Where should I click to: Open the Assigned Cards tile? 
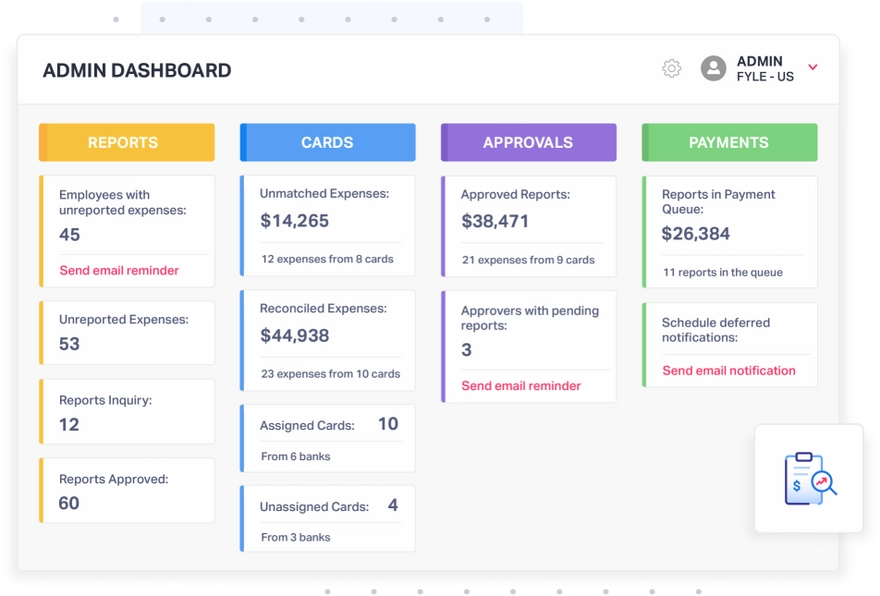[x=327, y=438]
